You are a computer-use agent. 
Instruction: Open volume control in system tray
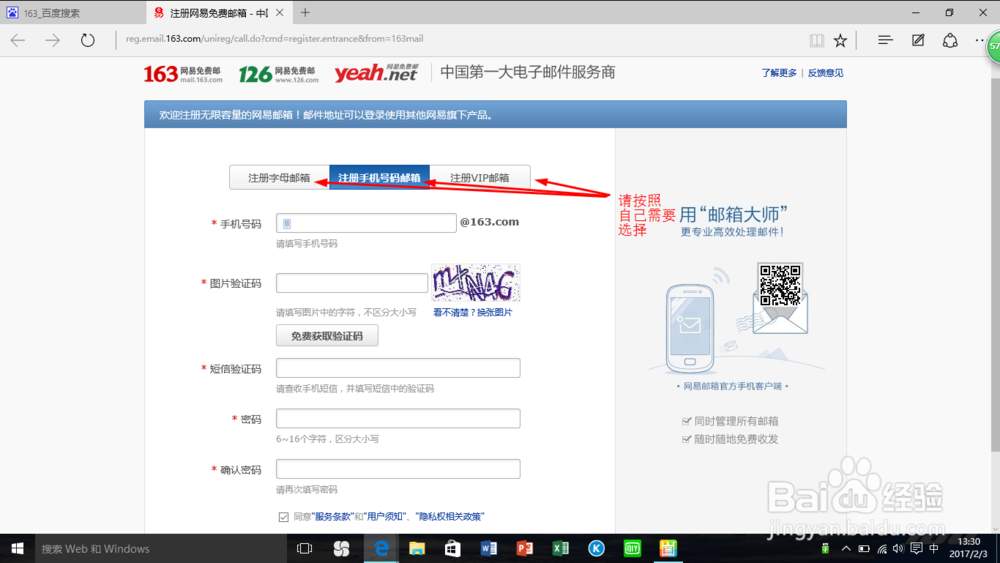click(898, 548)
